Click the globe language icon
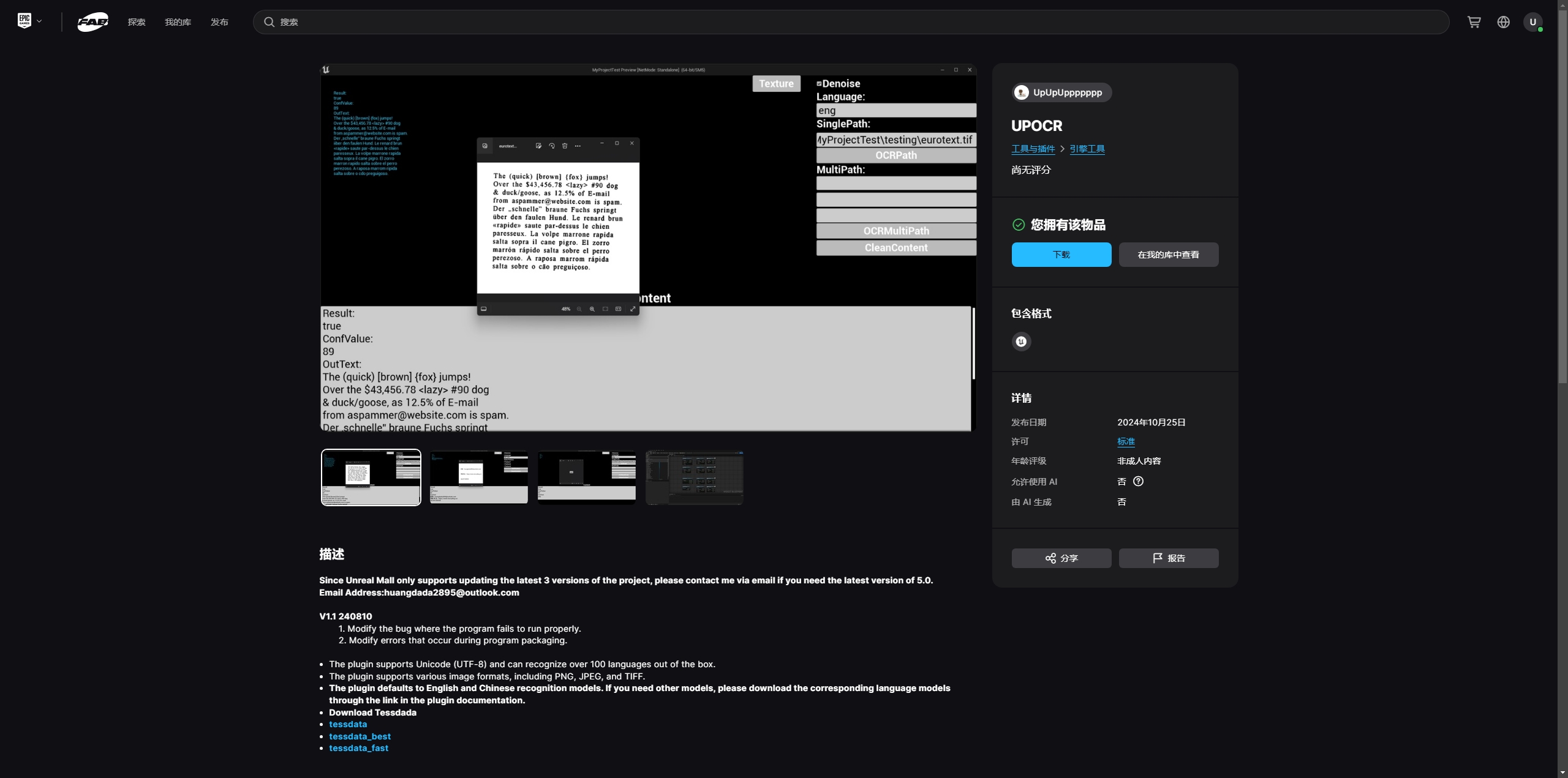1568x778 pixels. point(1503,22)
